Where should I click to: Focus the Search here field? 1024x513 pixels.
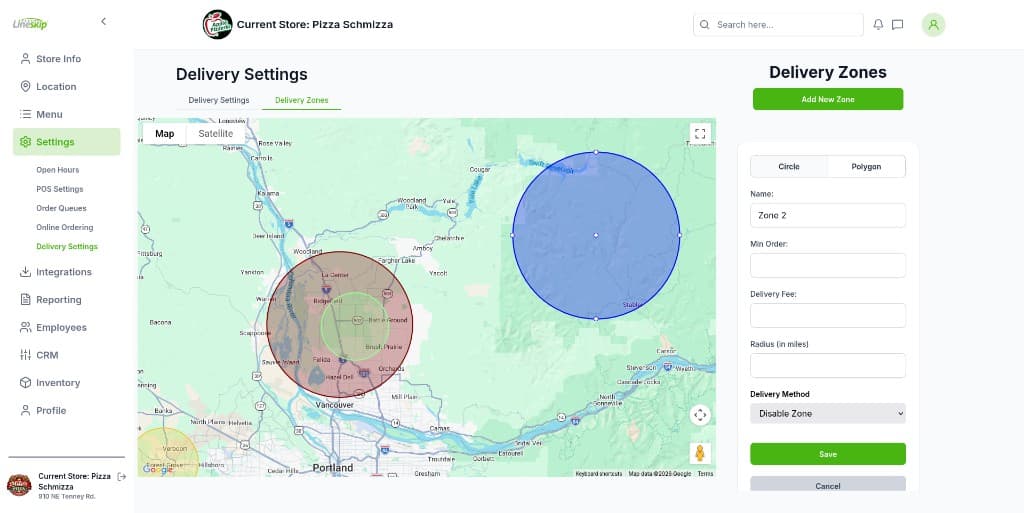pyautogui.click(x=778, y=25)
